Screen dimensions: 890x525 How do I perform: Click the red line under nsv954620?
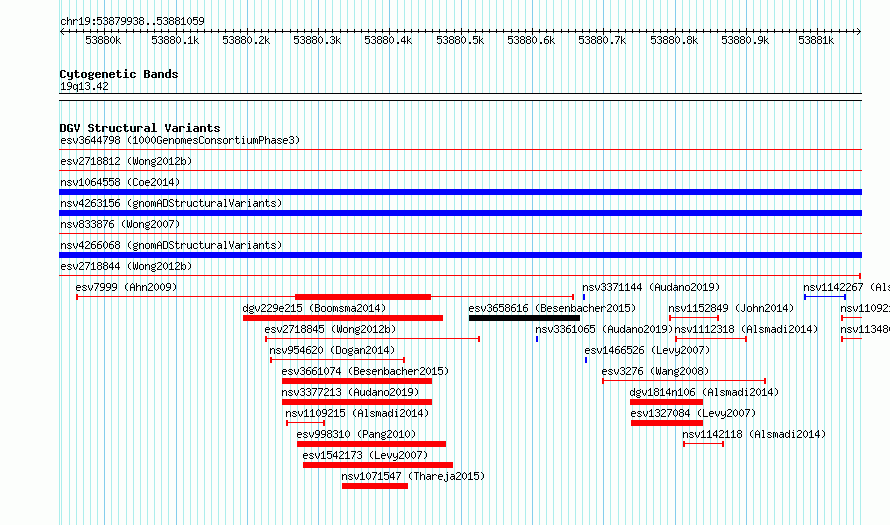point(337,360)
